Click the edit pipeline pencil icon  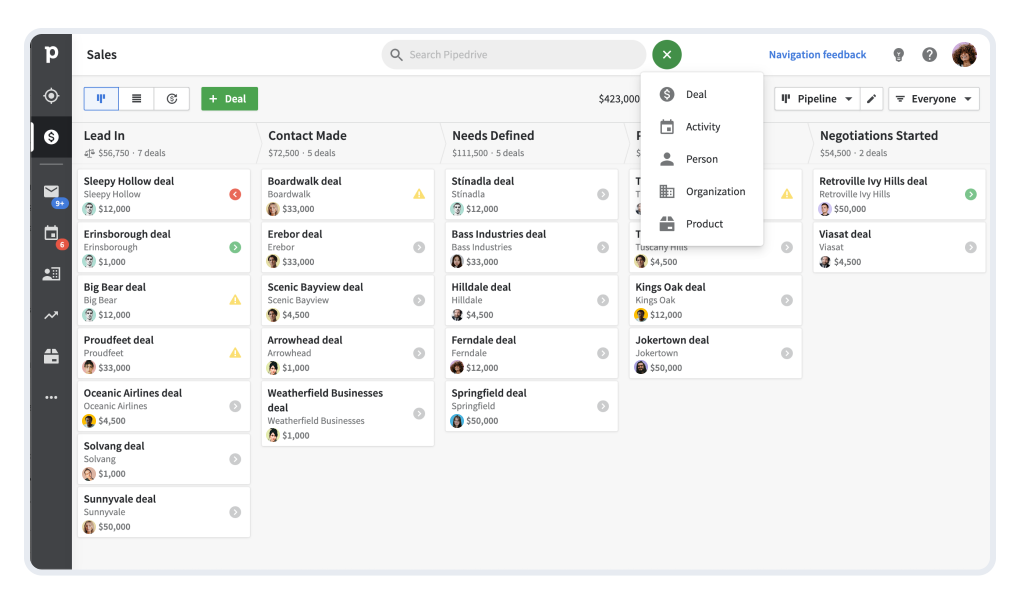[x=872, y=99]
